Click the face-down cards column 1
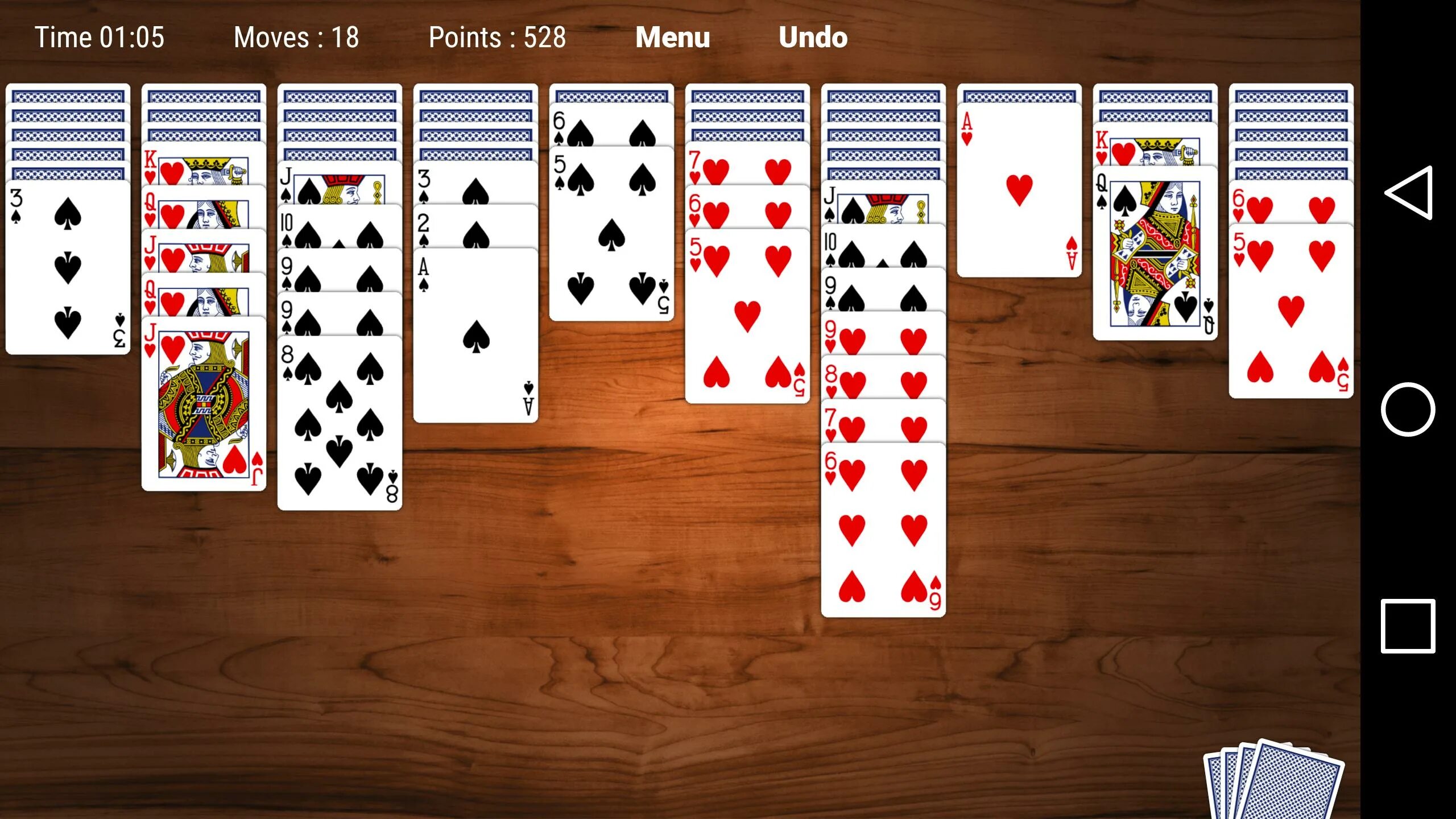The width and height of the screenshot is (1456, 819). pos(68,120)
